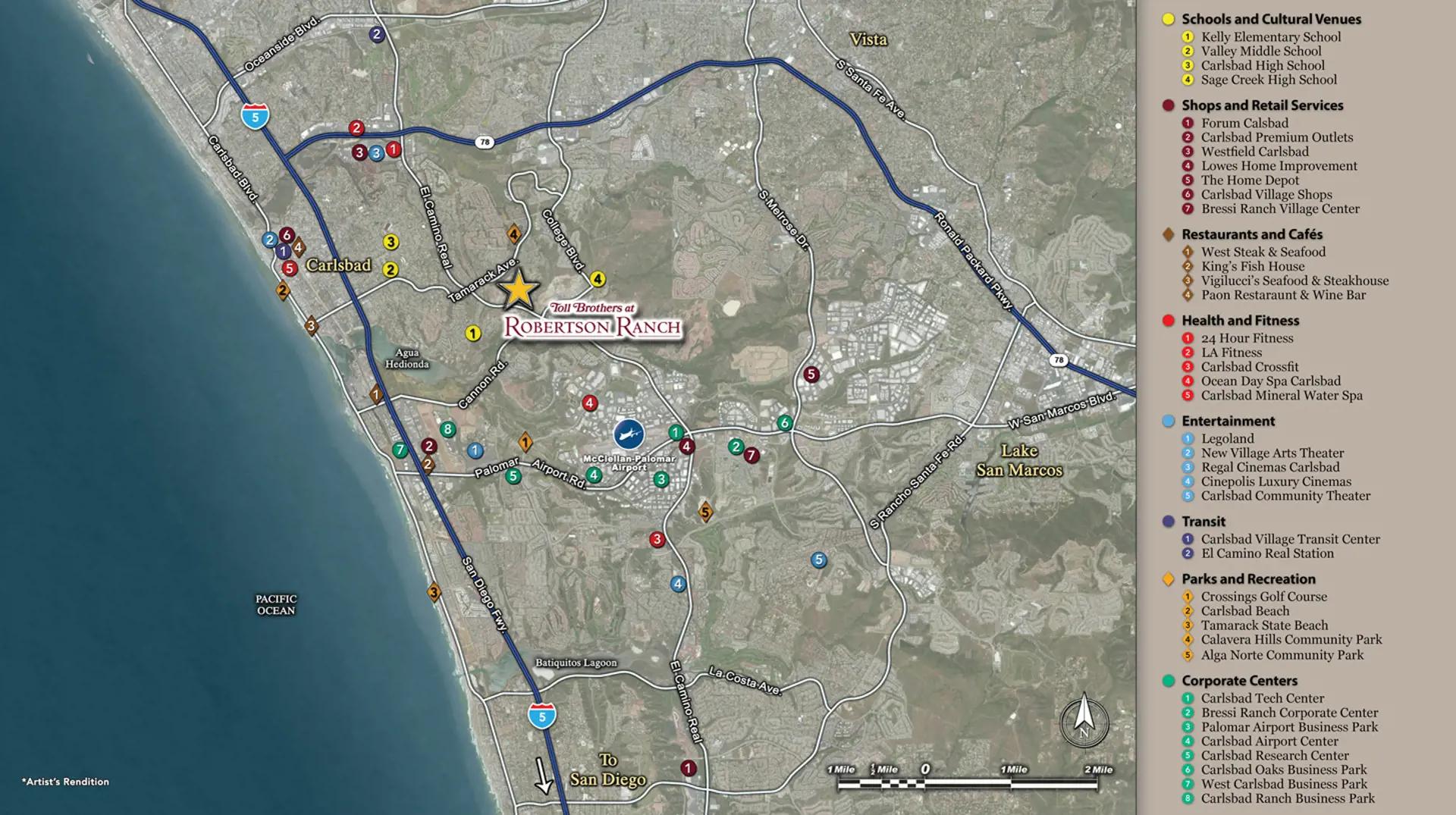The image size is (1456, 815).
Task: Select the Parks and Recreation heading
Action: click(x=1248, y=578)
